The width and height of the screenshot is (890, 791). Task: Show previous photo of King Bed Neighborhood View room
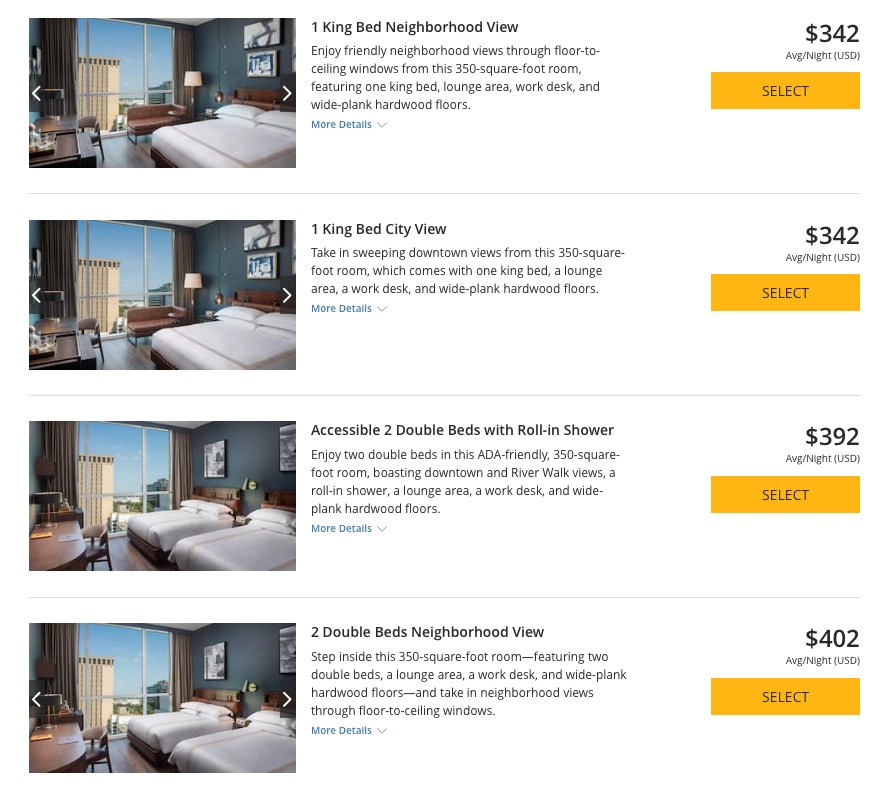point(37,93)
